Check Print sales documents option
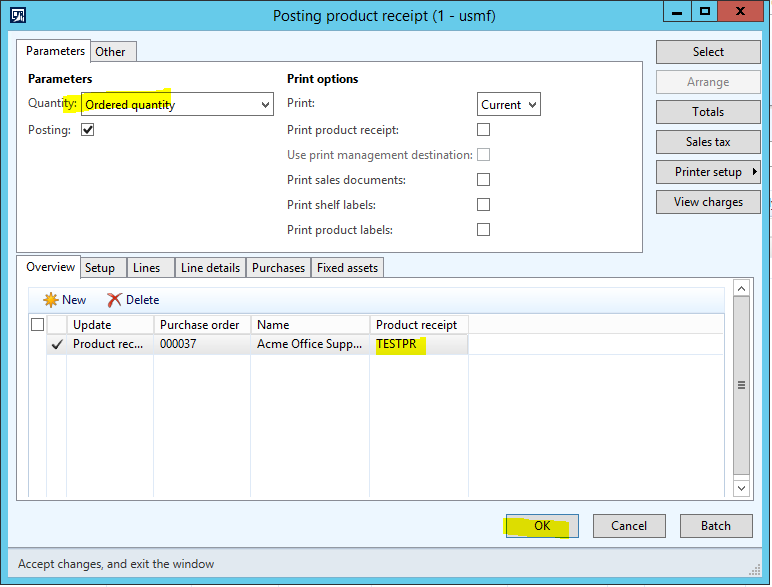The width and height of the screenshot is (772, 587). coord(484,180)
